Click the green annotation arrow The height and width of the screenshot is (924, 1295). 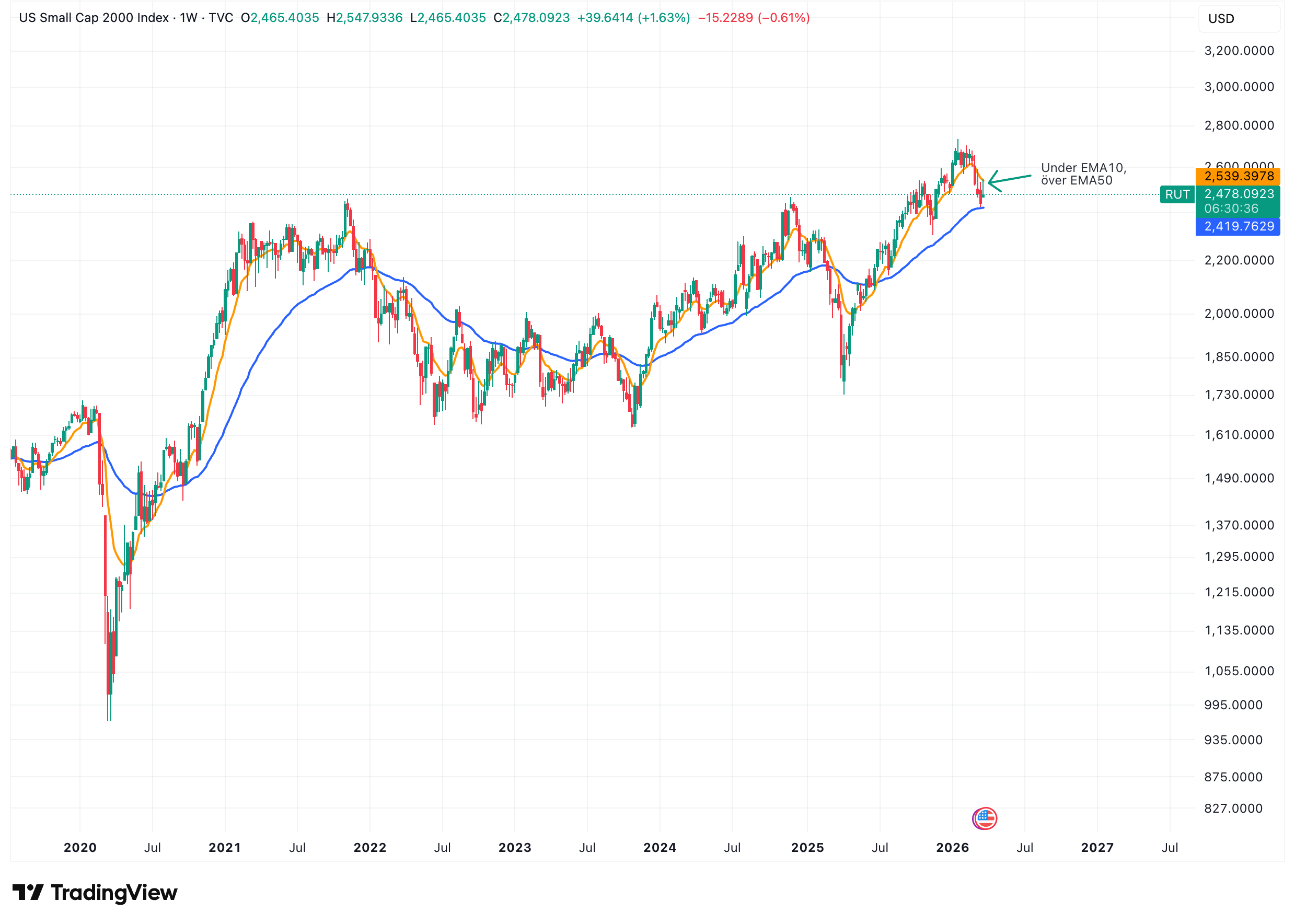tap(1011, 180)
